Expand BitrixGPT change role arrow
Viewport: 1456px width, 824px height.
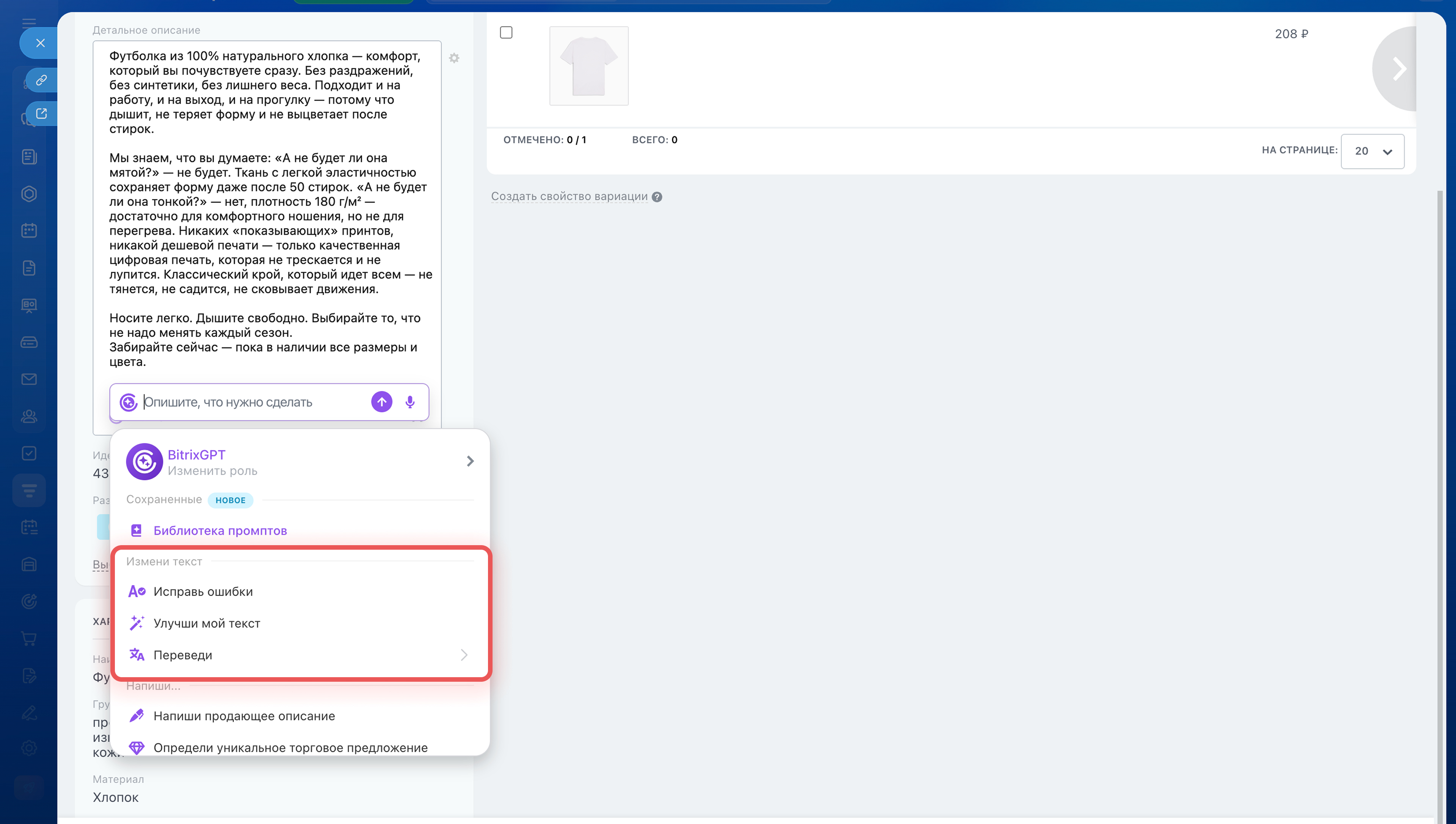click(x=470, y=461)
